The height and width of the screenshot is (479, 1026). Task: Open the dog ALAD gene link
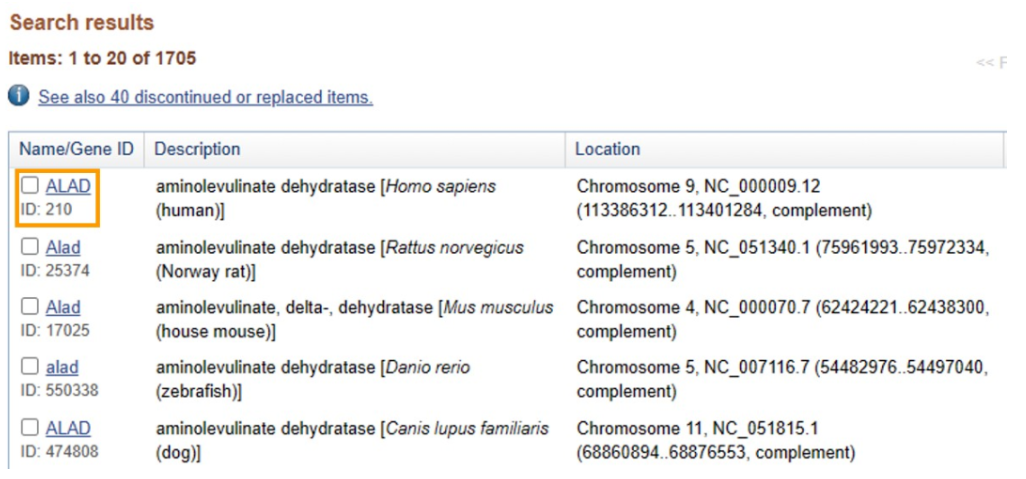68,428
